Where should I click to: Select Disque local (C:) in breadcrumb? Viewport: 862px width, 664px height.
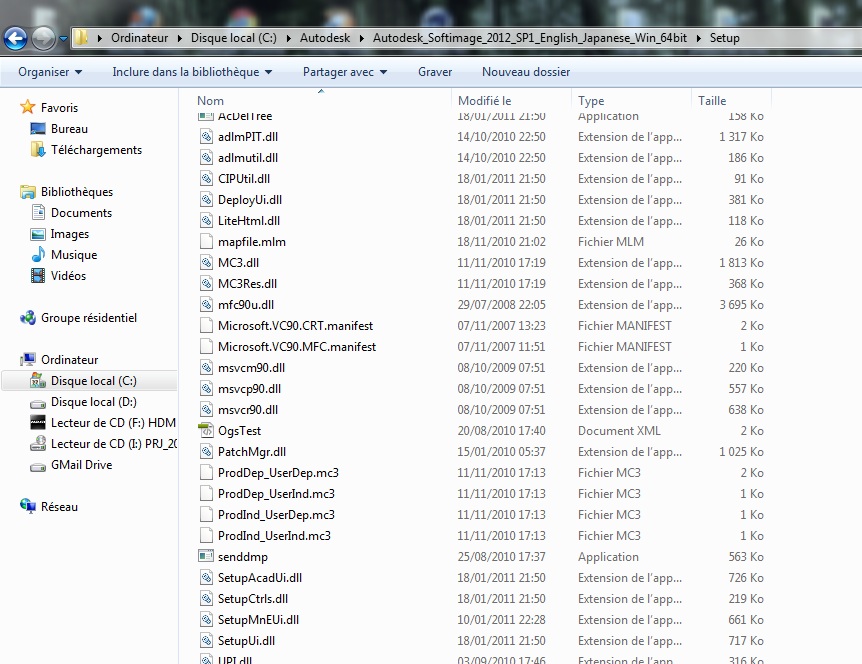[234, 38]
